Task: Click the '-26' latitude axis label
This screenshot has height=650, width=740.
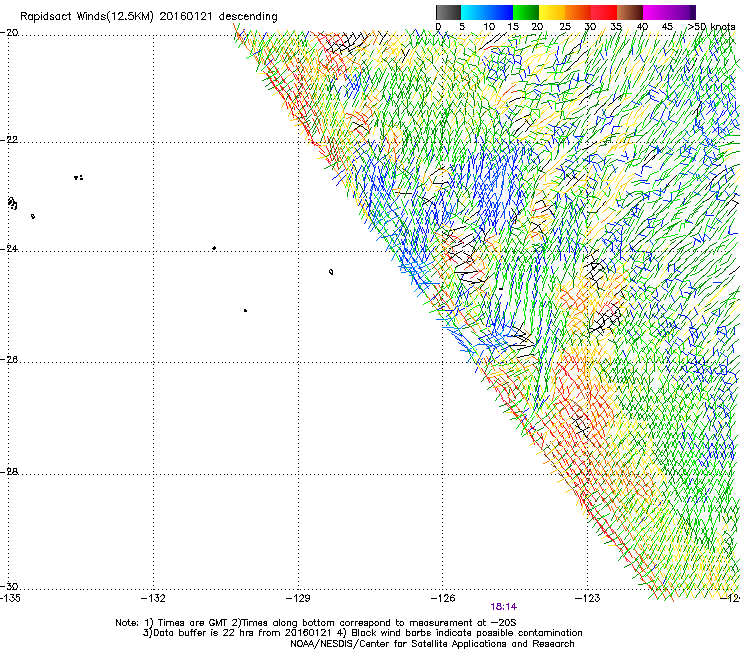Action: tap(9, 360)
